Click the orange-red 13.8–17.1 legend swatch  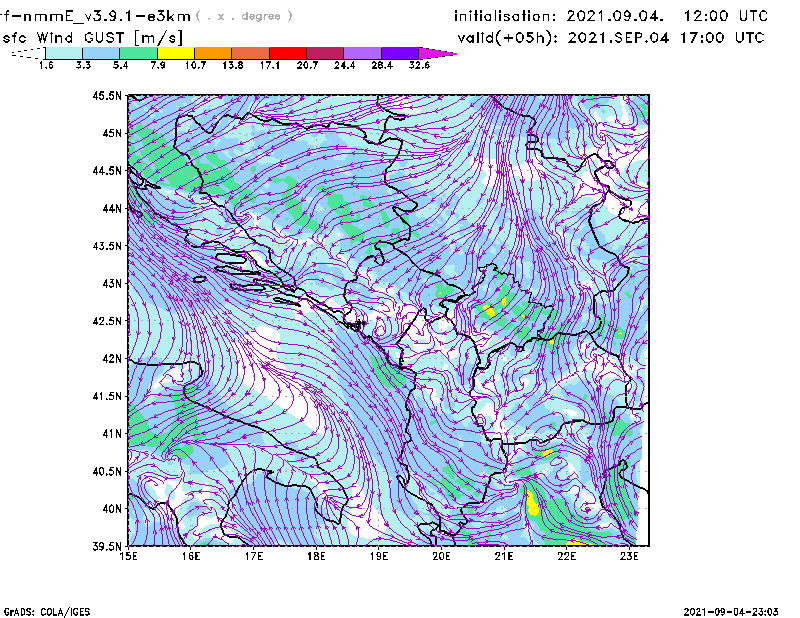pyautogui.click(x=251, y=53)
